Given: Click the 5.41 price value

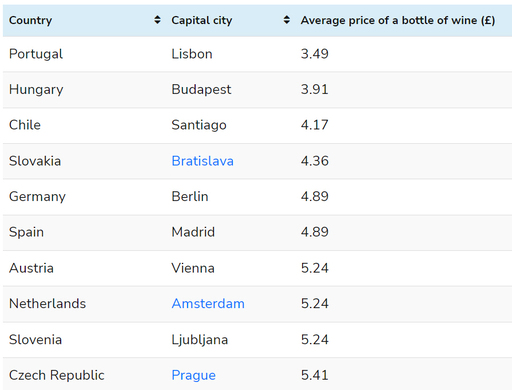Looking at the screenshot, I should tap(315, 375).
